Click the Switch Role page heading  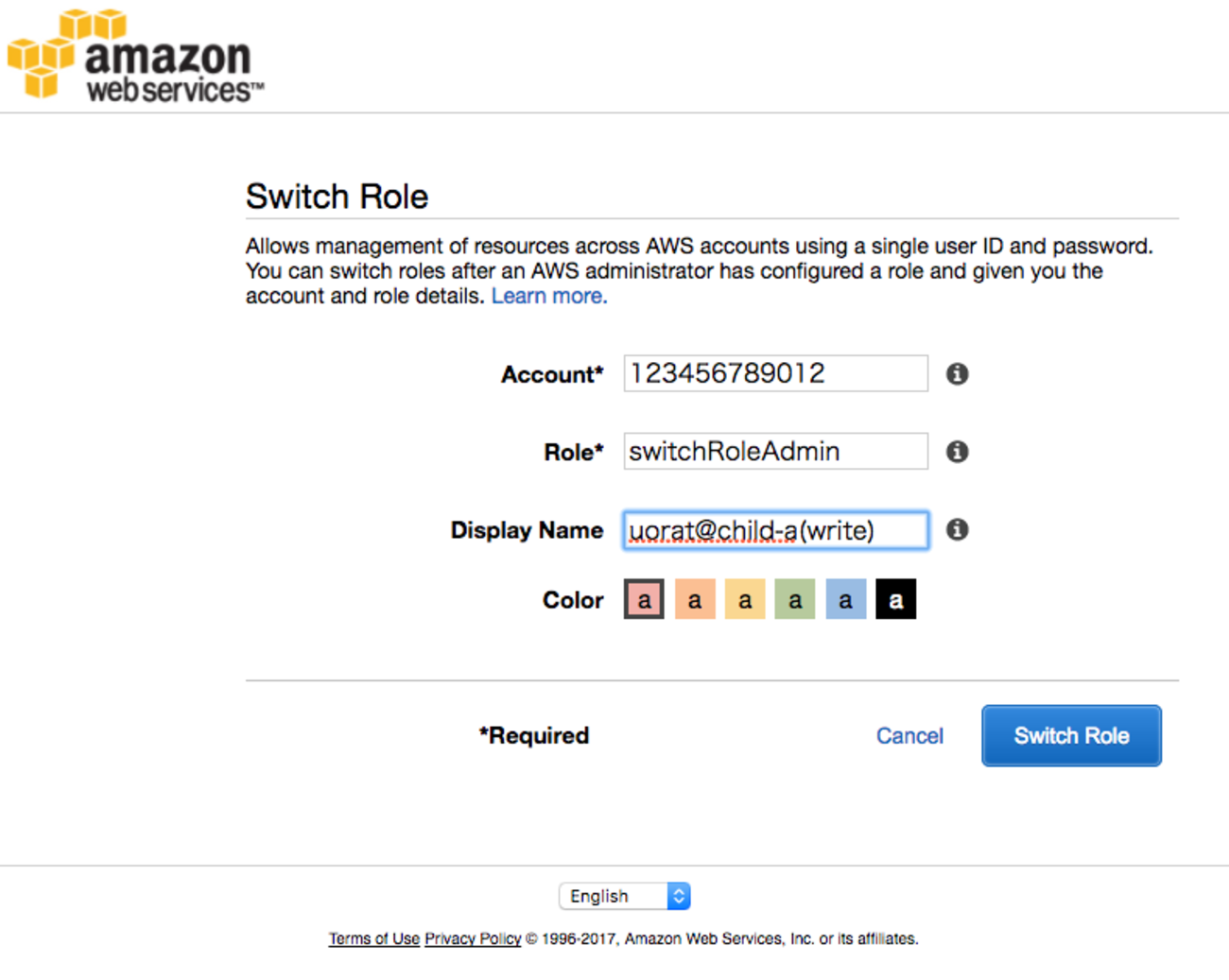[x=338, y=197]
